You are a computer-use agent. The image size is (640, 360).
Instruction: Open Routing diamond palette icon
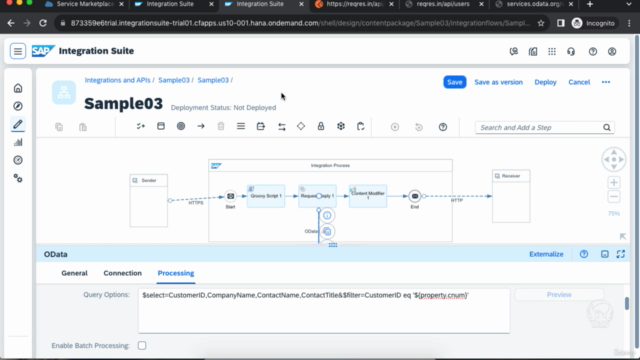point(301,127)
